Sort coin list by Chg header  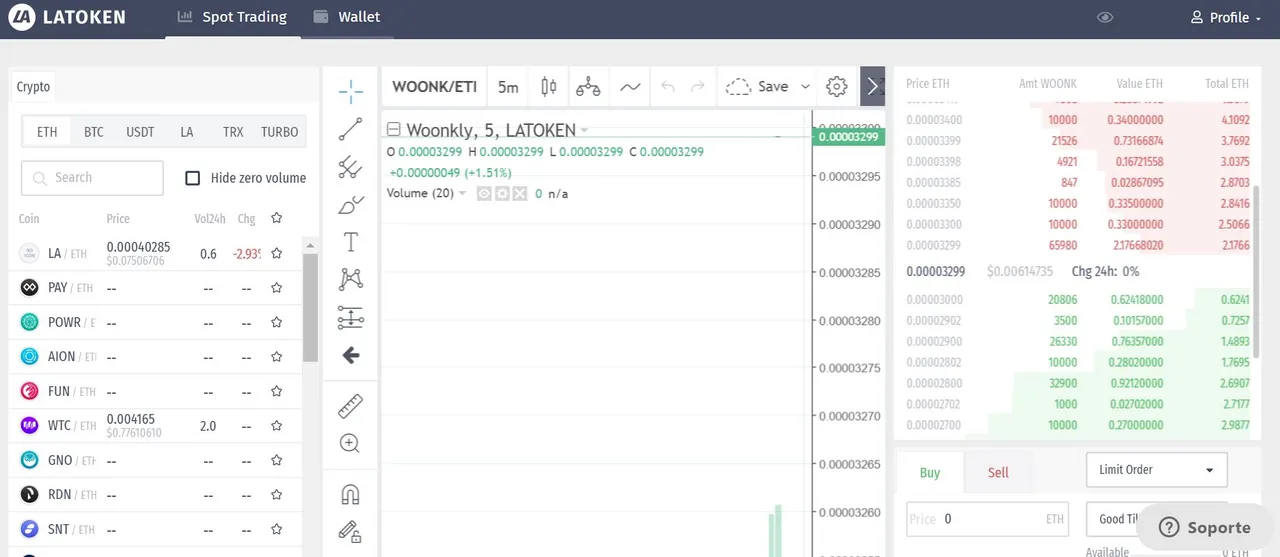(x=246, y=218)
